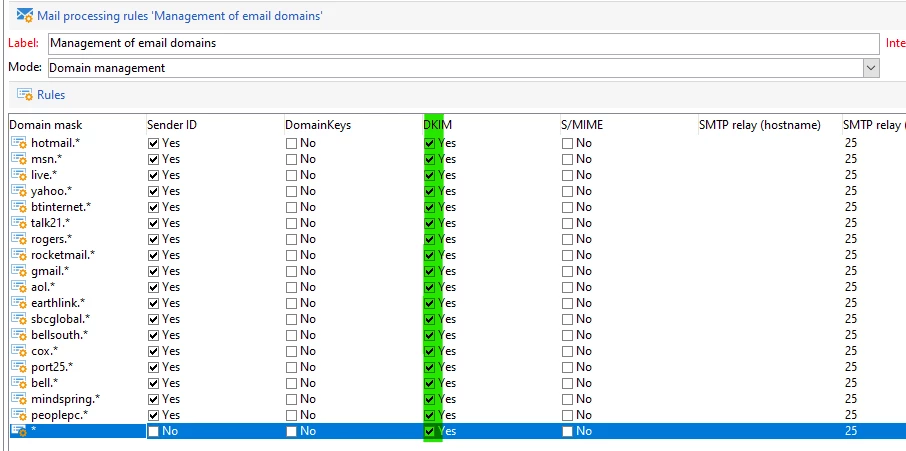Uncheck DKIM for btinternet.*

pyautogui.click(x=429, y=207)
